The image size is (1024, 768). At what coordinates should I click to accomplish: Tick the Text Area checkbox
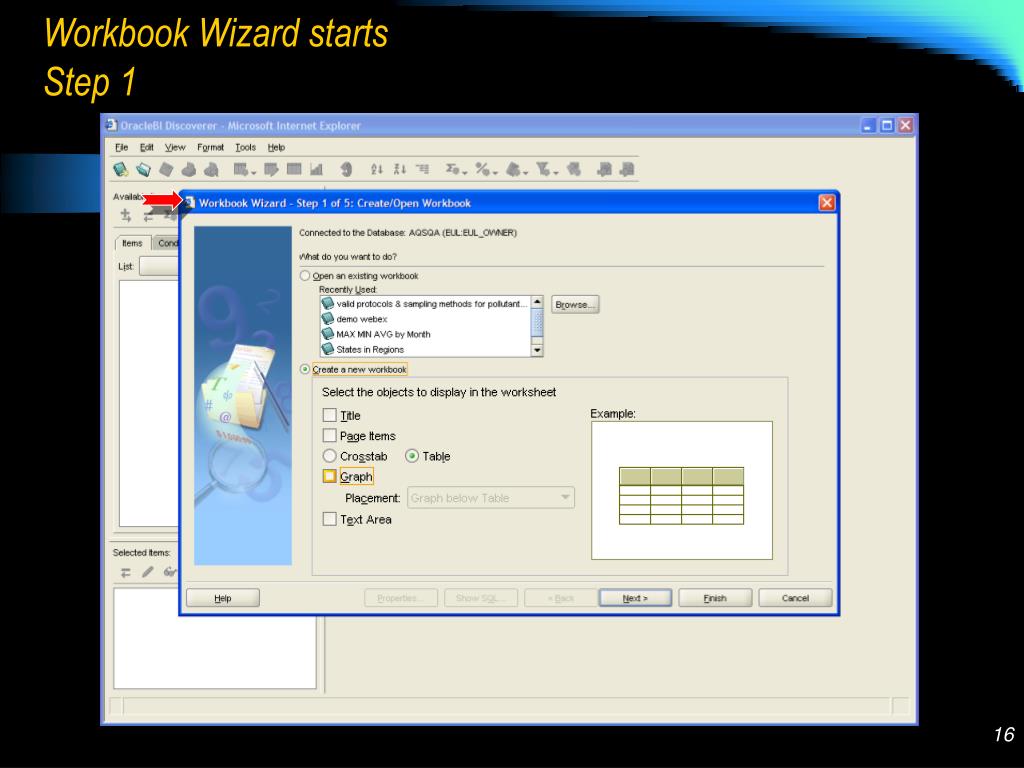(330, 519)
